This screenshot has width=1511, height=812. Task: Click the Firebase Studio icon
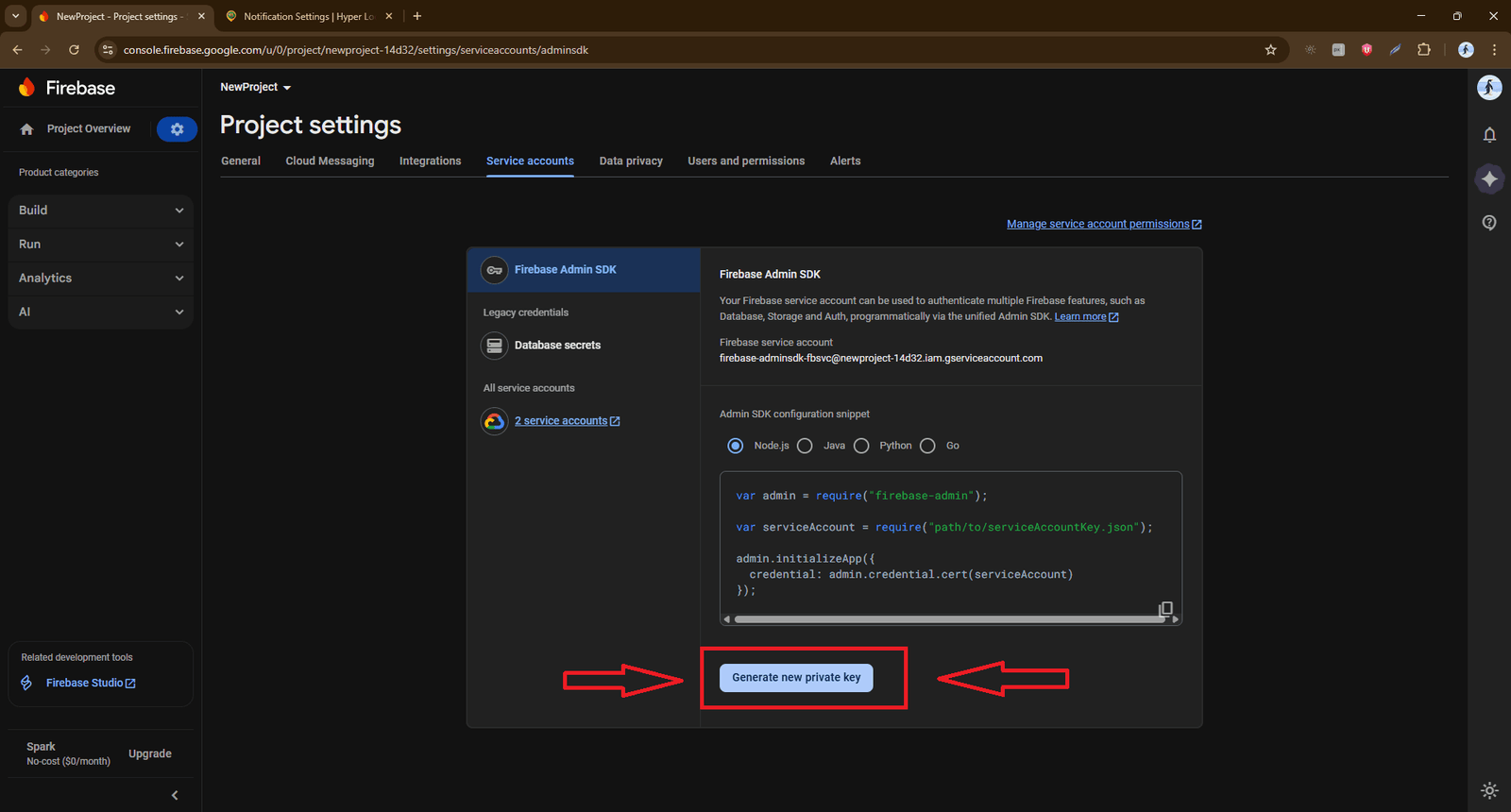pos(26,683)
